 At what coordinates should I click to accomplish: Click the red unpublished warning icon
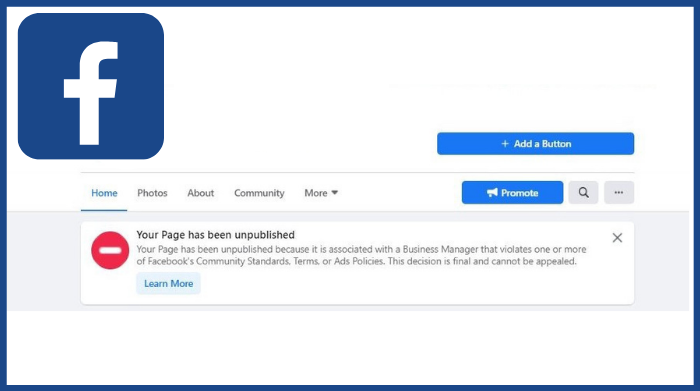tap(110, 250)
